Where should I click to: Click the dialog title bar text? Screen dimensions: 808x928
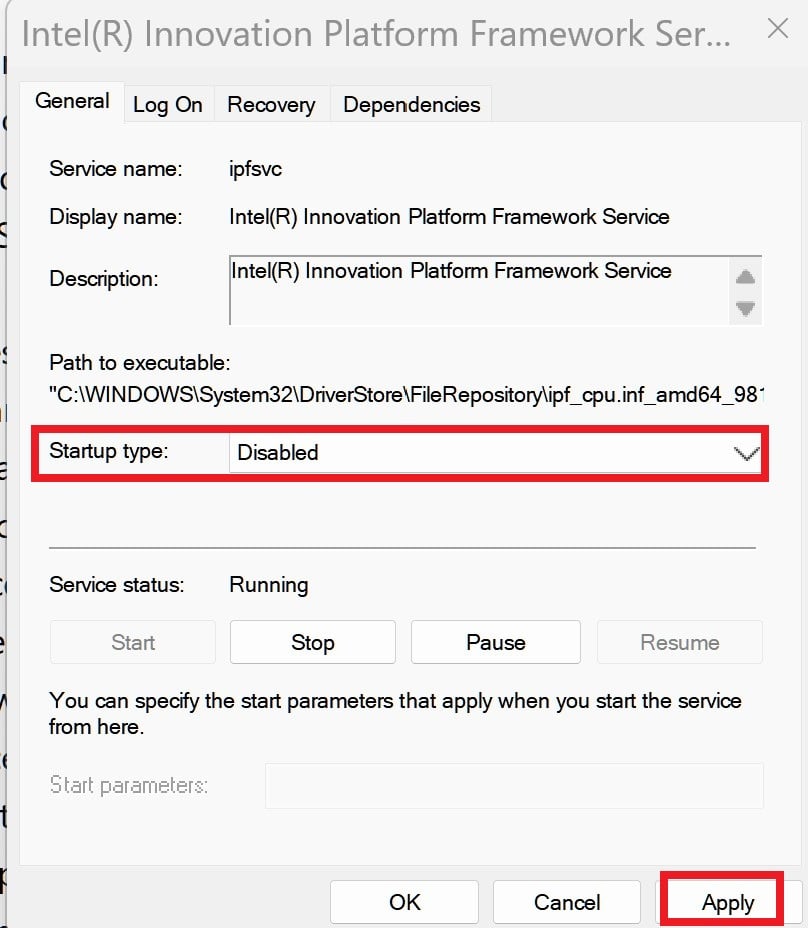pos(375,34)
